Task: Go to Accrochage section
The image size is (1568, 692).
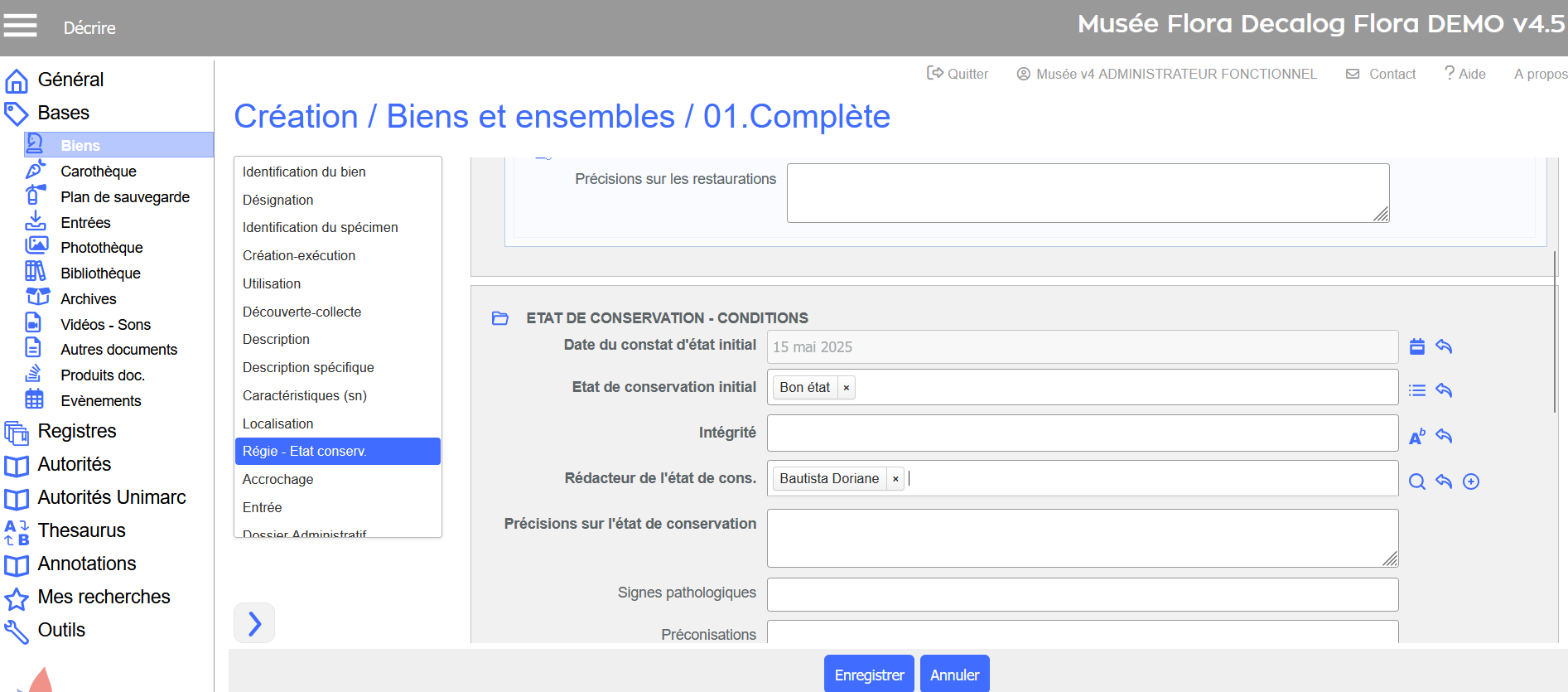Action: click(x=278, y=479)
